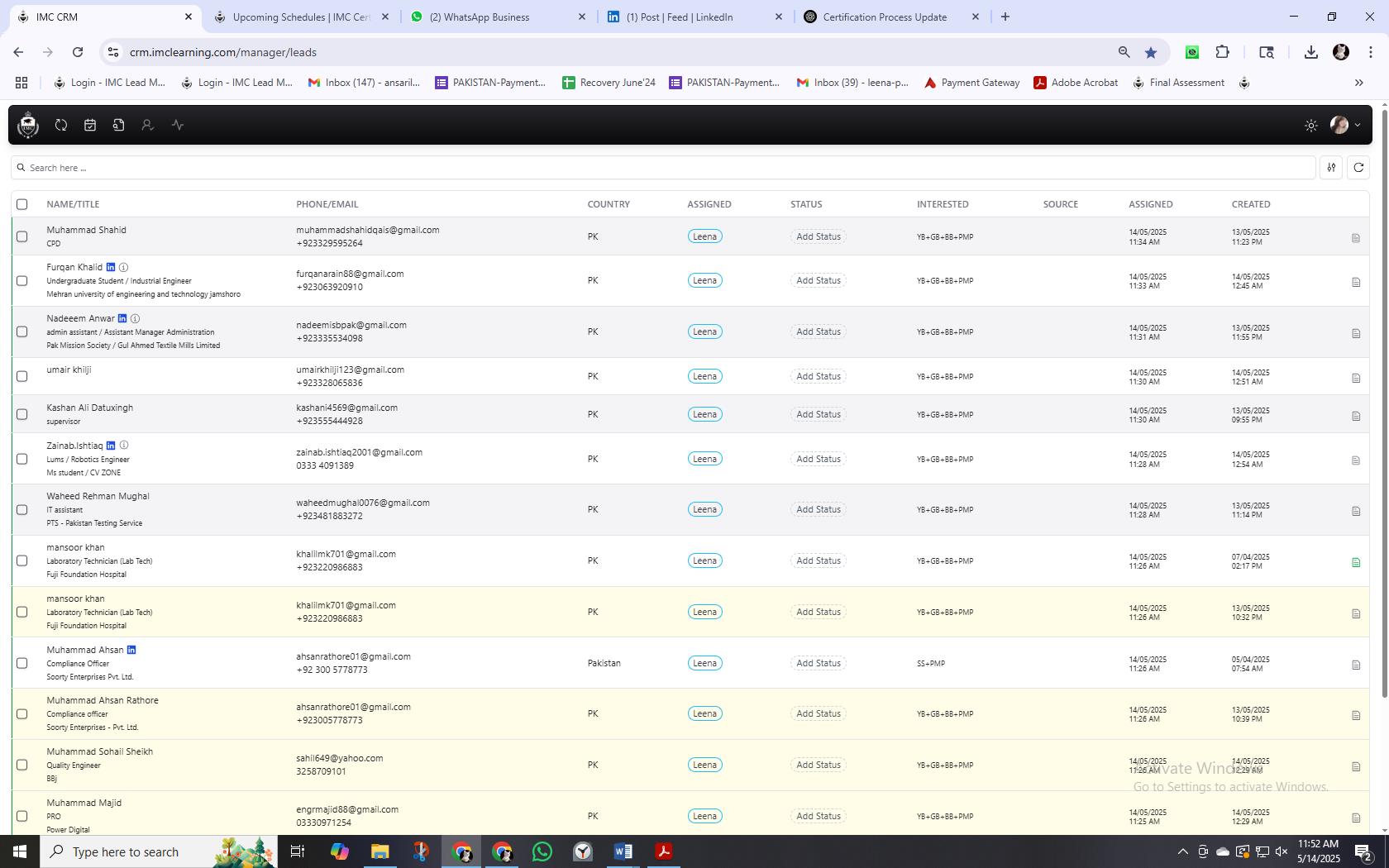Open the leads filter settings icon
The height and width of the screenshot is (868, 1389).
(1331, 167)
